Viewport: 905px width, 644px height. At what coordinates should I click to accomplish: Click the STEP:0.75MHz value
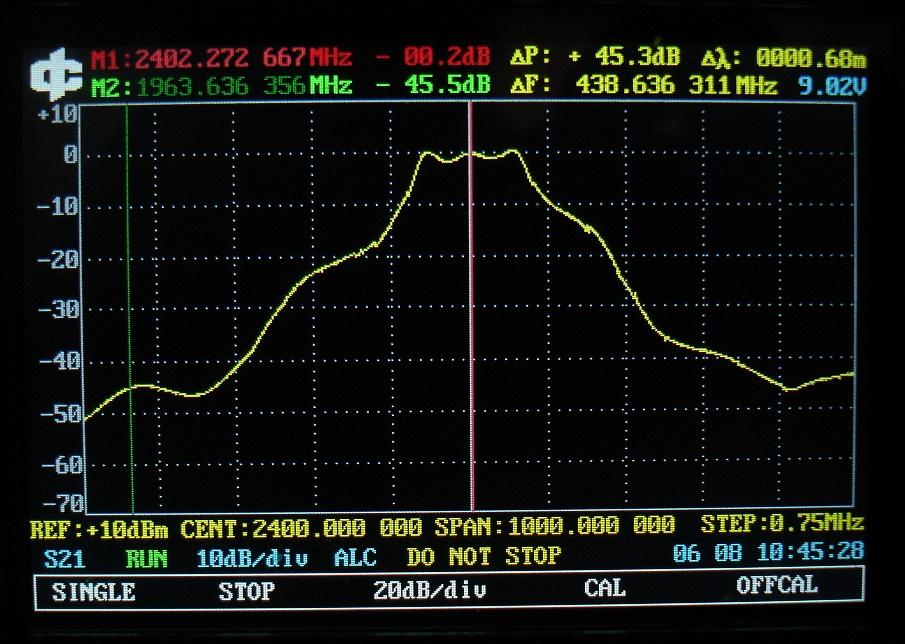[x=782, y=523]
